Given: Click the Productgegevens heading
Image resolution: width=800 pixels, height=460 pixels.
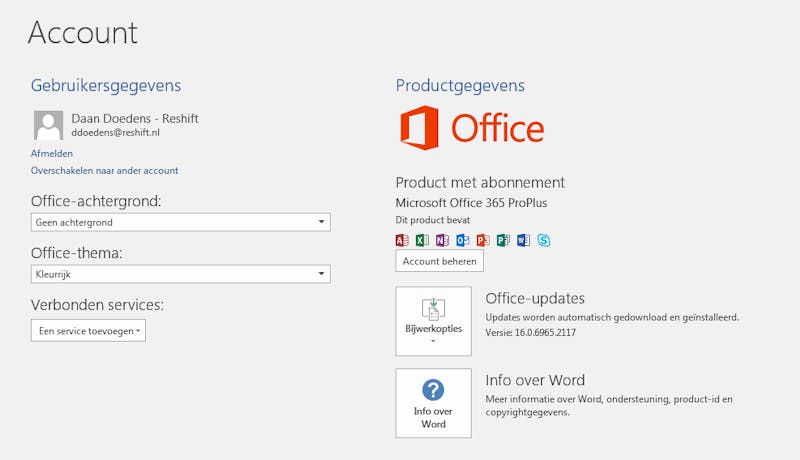Looking at the screenshot, I should point(460,85).
